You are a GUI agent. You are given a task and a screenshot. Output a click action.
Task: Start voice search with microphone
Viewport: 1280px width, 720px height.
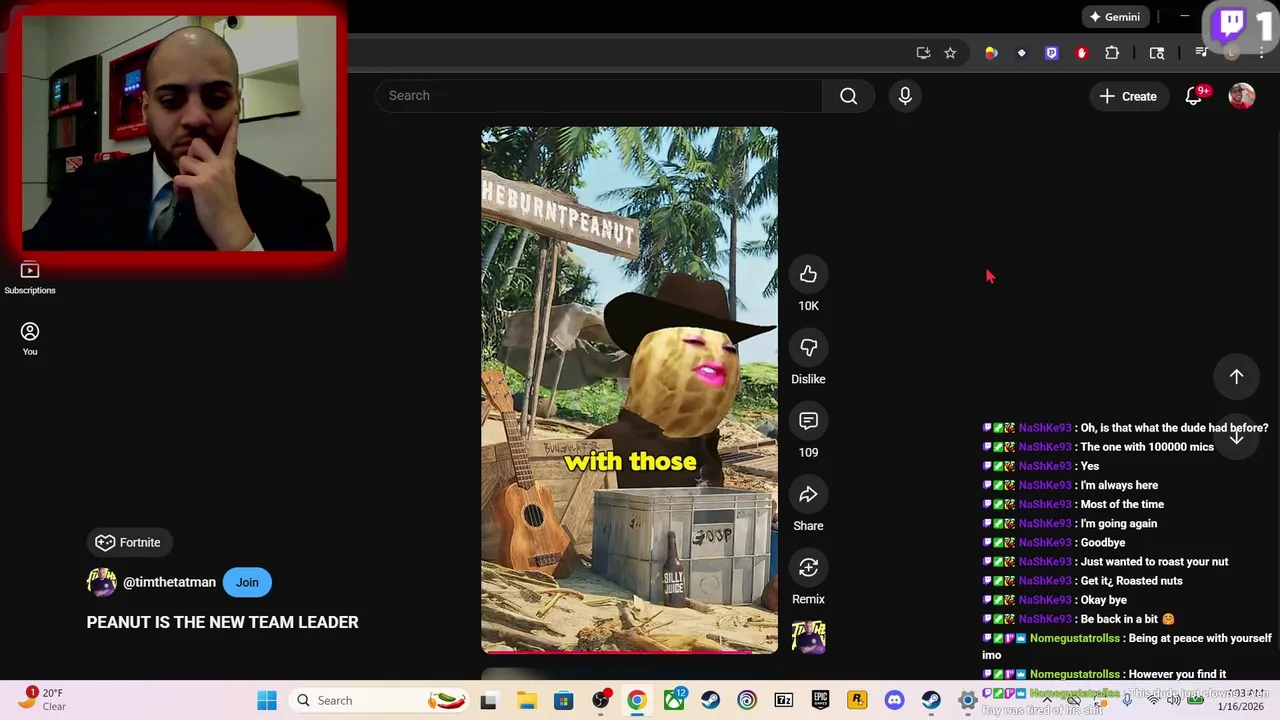point(905,96)
